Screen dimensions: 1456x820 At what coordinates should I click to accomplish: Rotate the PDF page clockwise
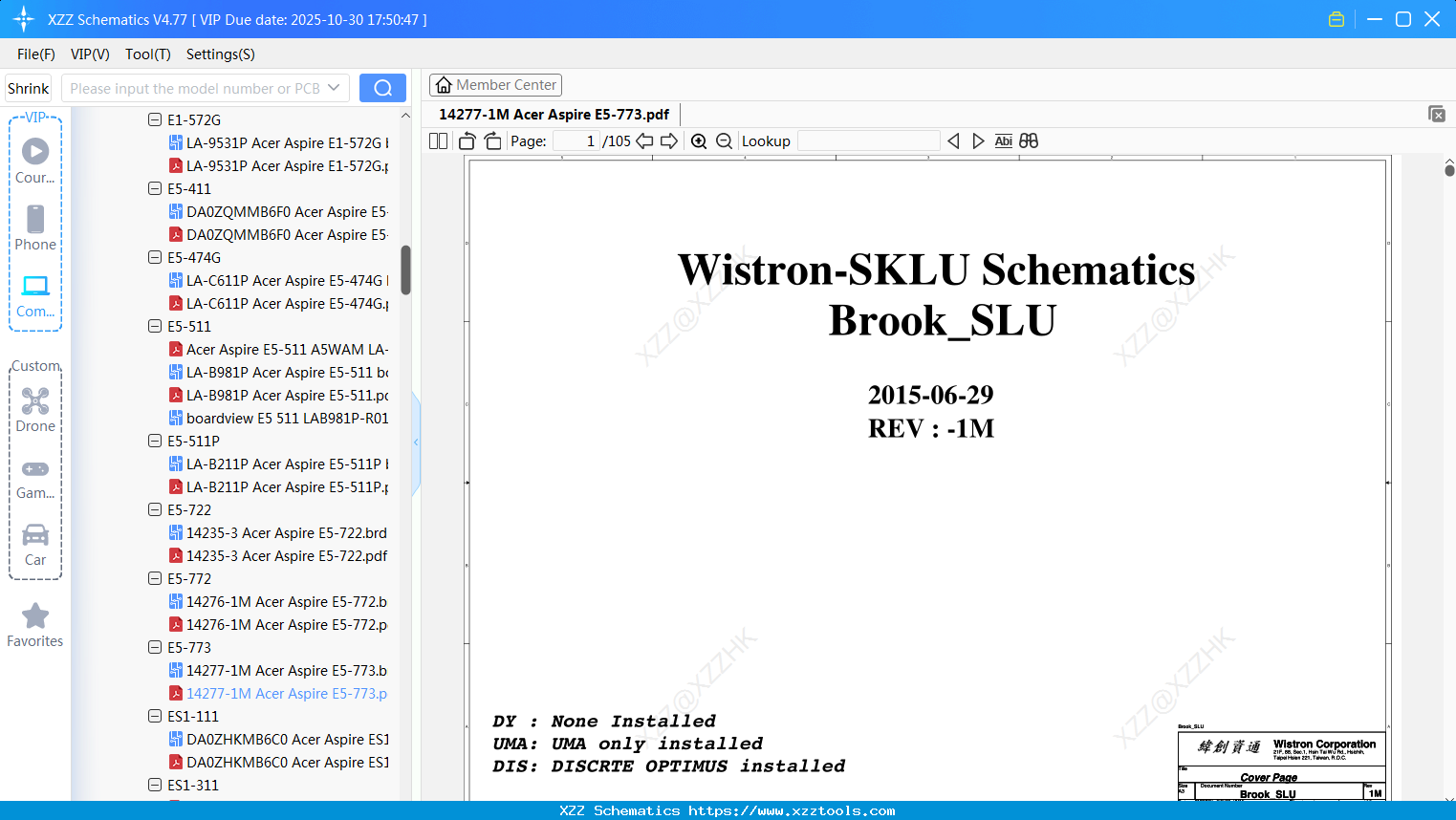pyautogui.click(x=492, y=141)
